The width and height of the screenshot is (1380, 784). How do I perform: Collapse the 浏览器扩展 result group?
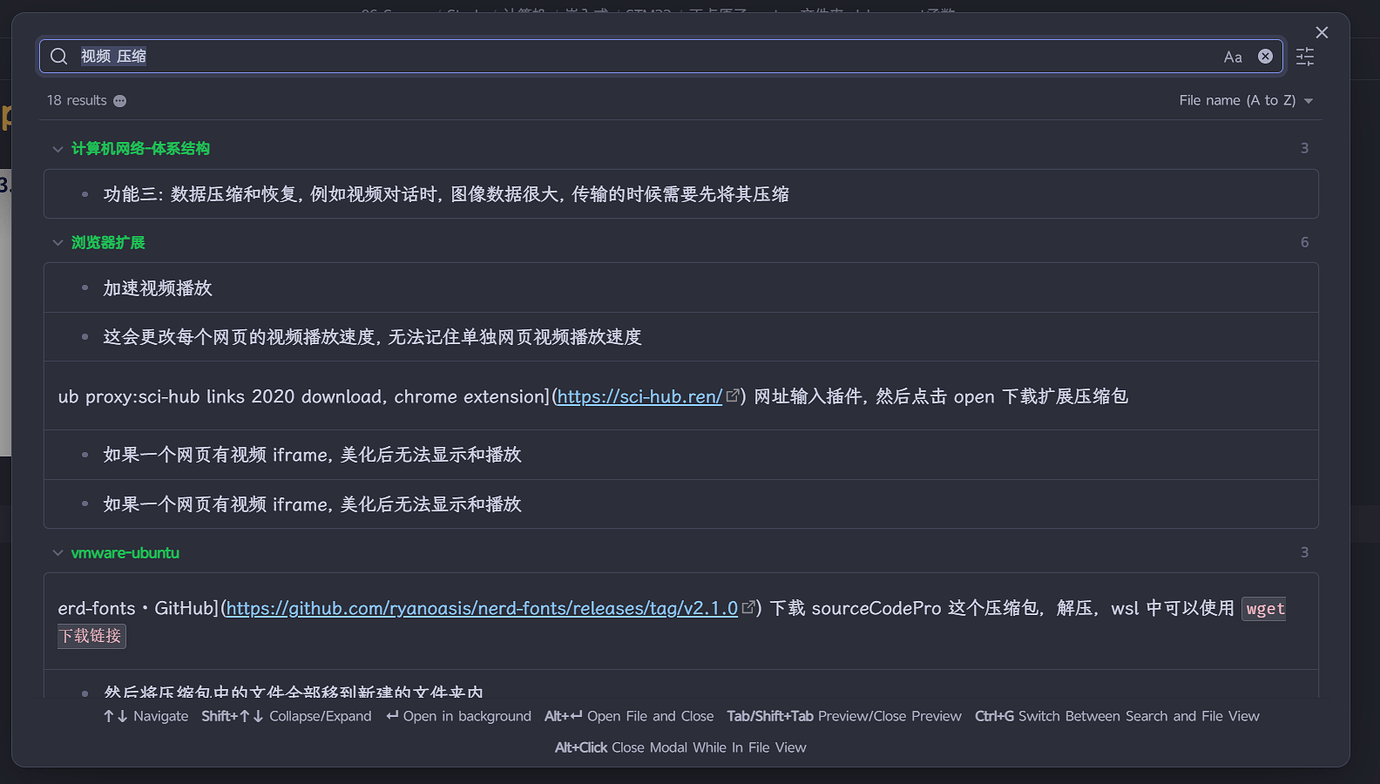pos(58,242)
